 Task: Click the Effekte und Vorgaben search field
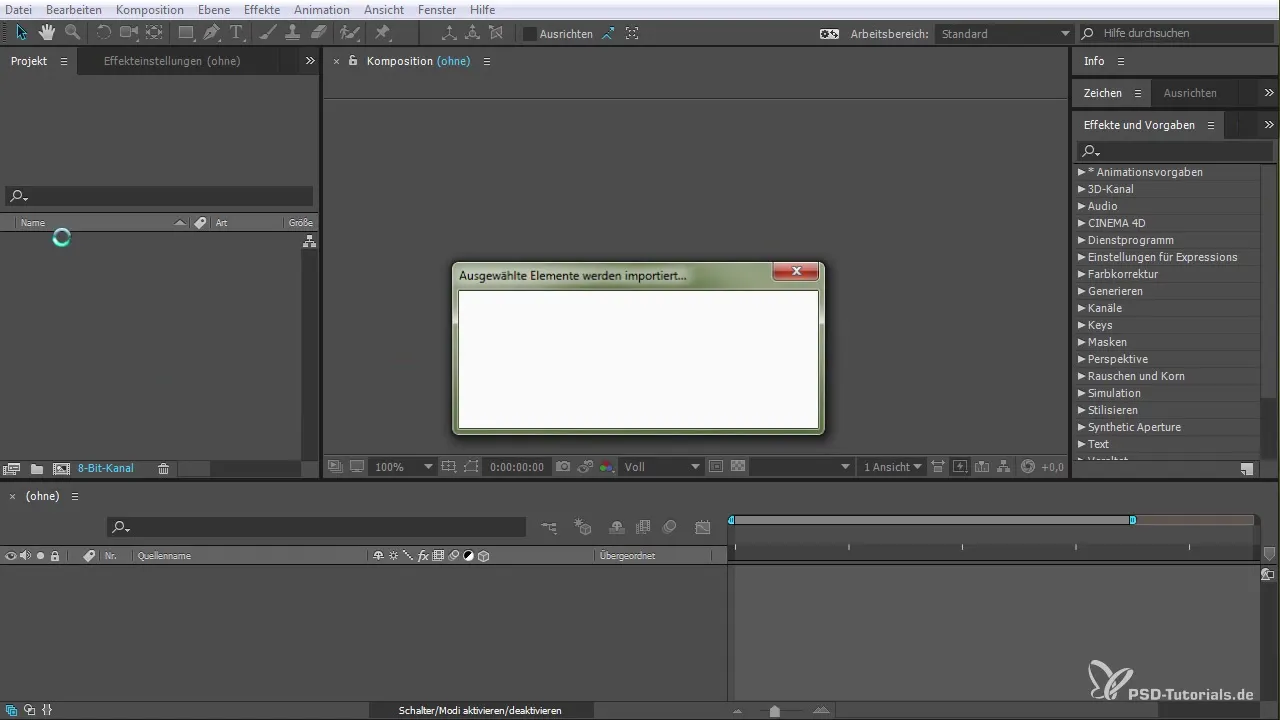coord(1175,151)
